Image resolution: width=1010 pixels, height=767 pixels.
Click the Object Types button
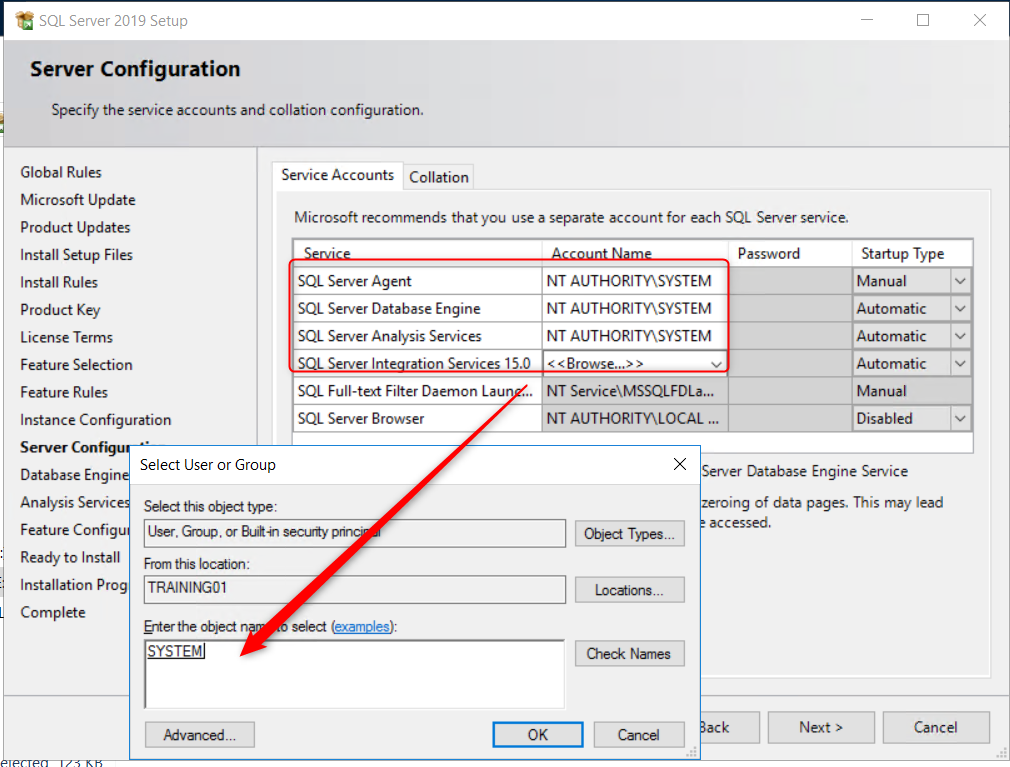(x=629, y=534)
